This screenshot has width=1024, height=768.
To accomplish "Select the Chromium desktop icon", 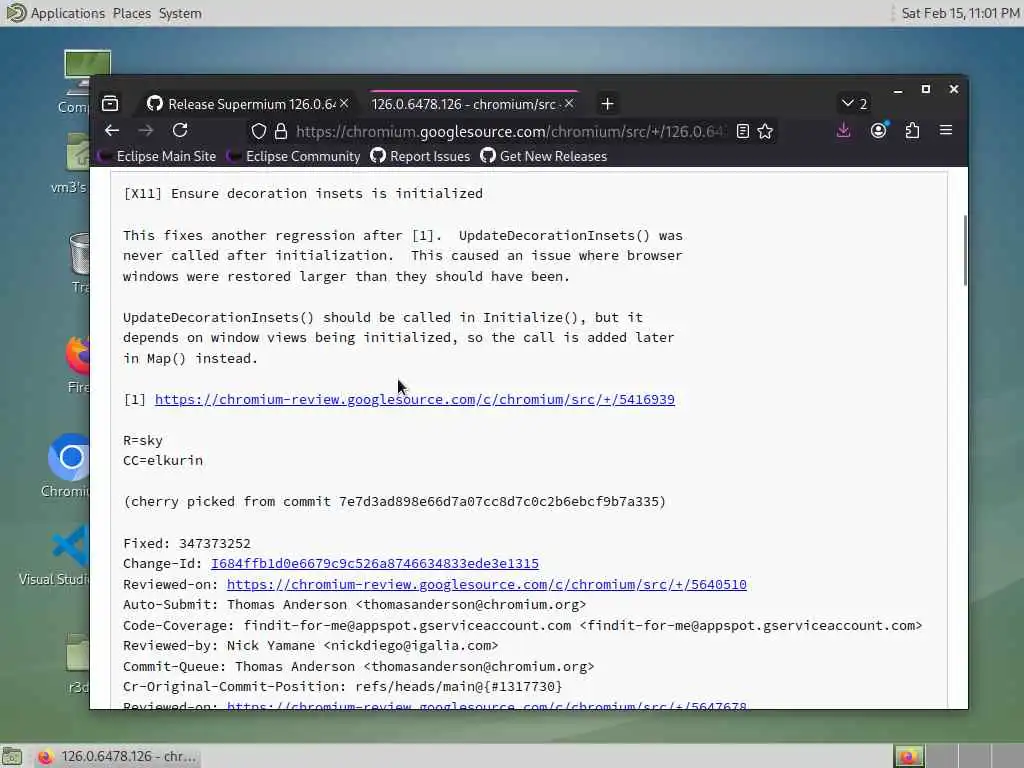I will pos(69,465).
